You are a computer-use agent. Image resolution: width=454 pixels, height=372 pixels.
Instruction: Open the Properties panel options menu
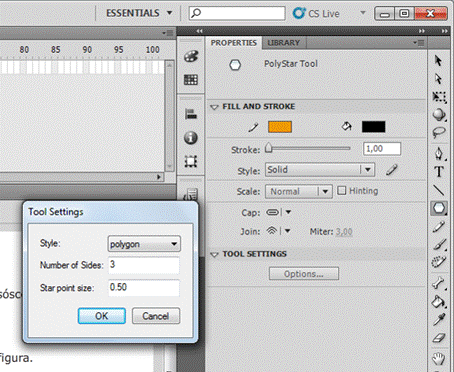418,43
